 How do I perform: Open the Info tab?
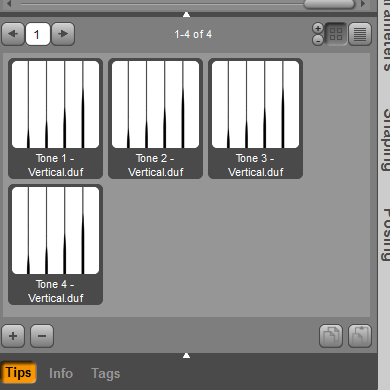(61, 373)
